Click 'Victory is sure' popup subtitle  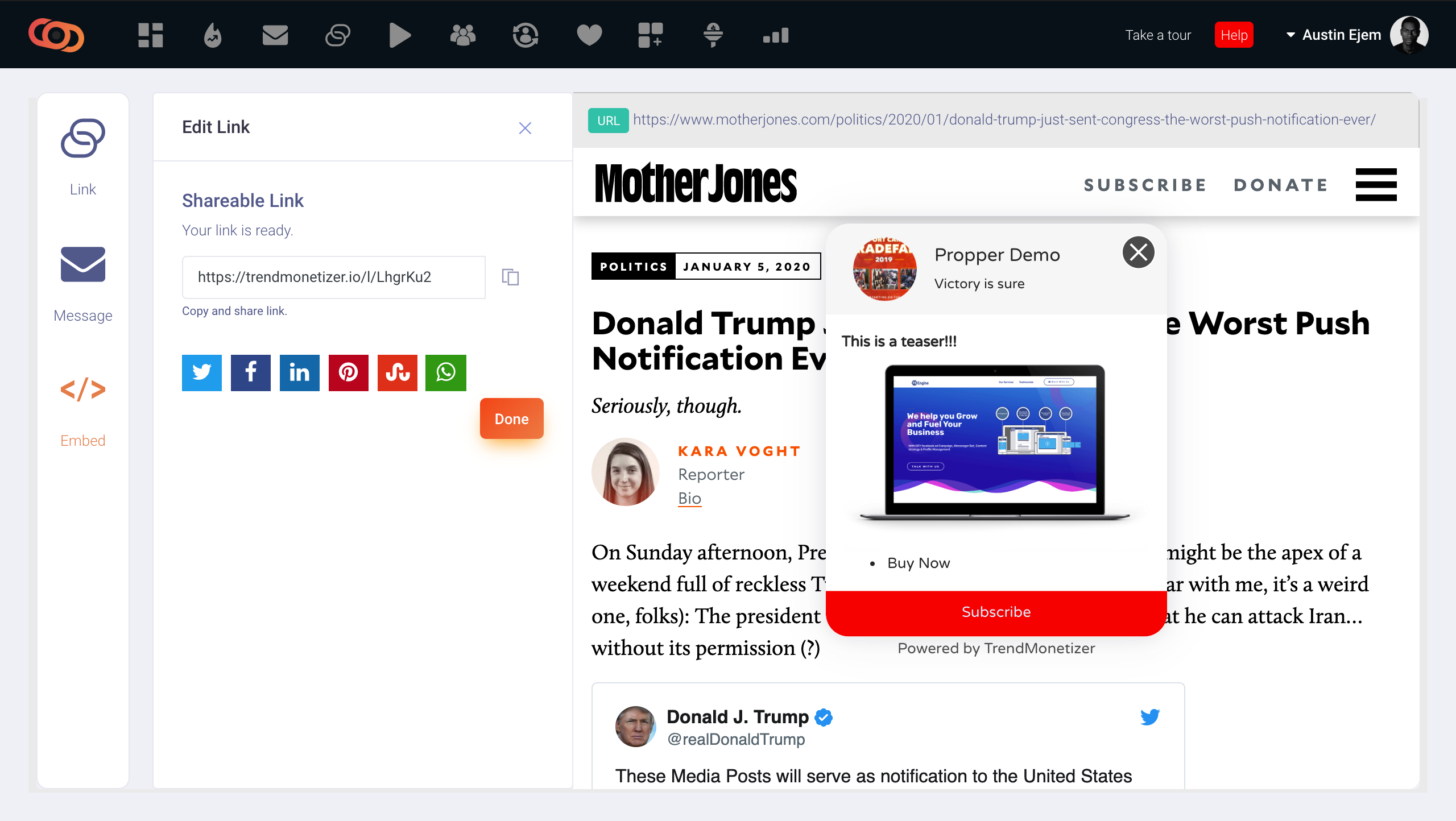(979, 284)
